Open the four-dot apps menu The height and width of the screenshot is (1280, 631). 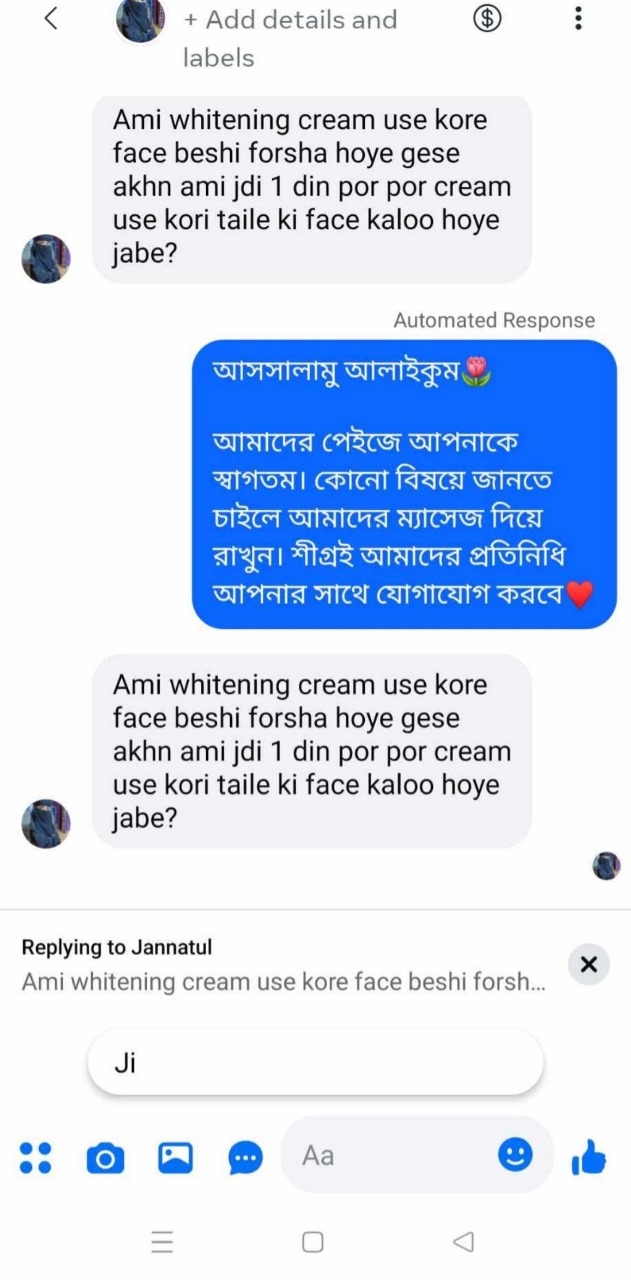point(36,1158)
